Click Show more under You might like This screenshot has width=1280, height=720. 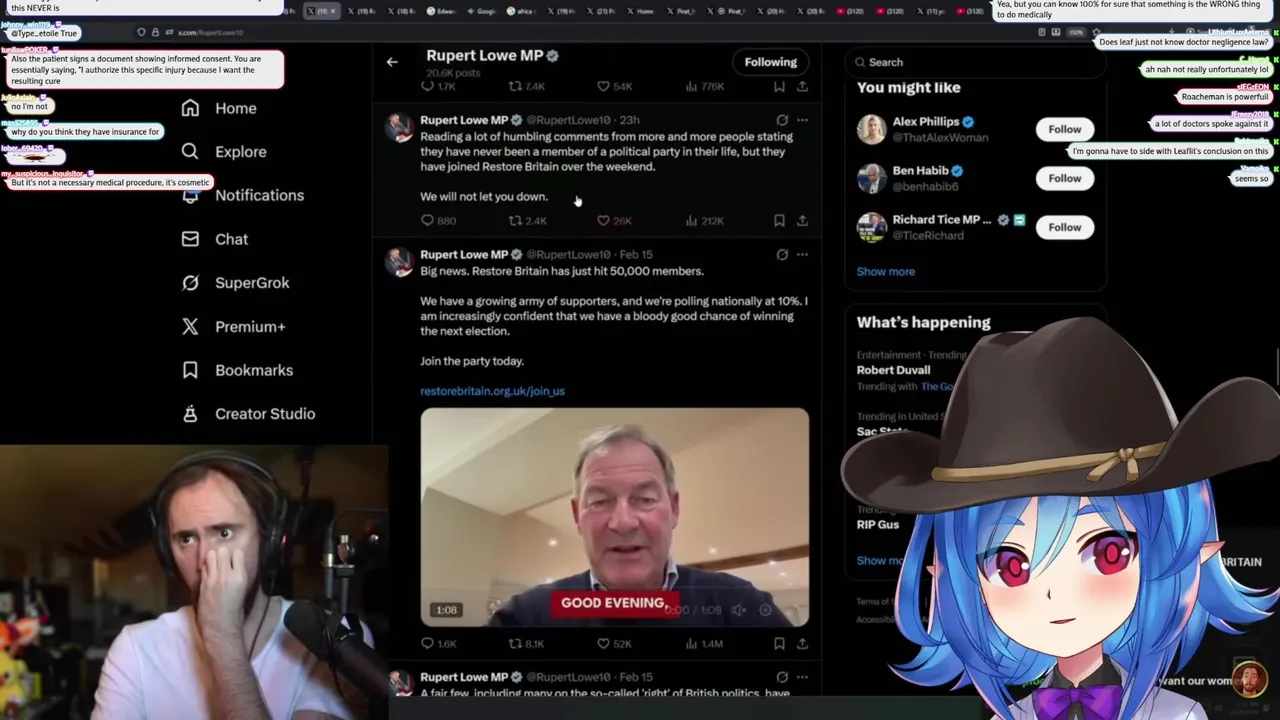(x=885, y=271)
